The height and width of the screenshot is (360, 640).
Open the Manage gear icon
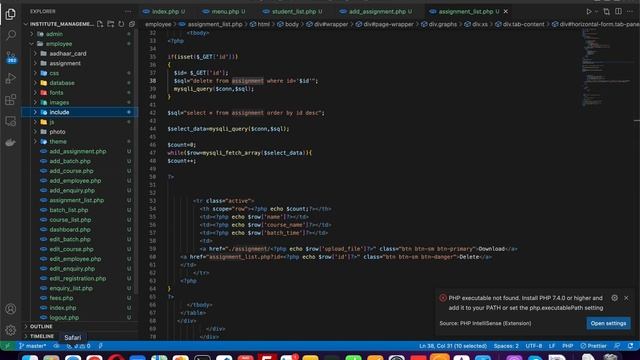[11, 330]
